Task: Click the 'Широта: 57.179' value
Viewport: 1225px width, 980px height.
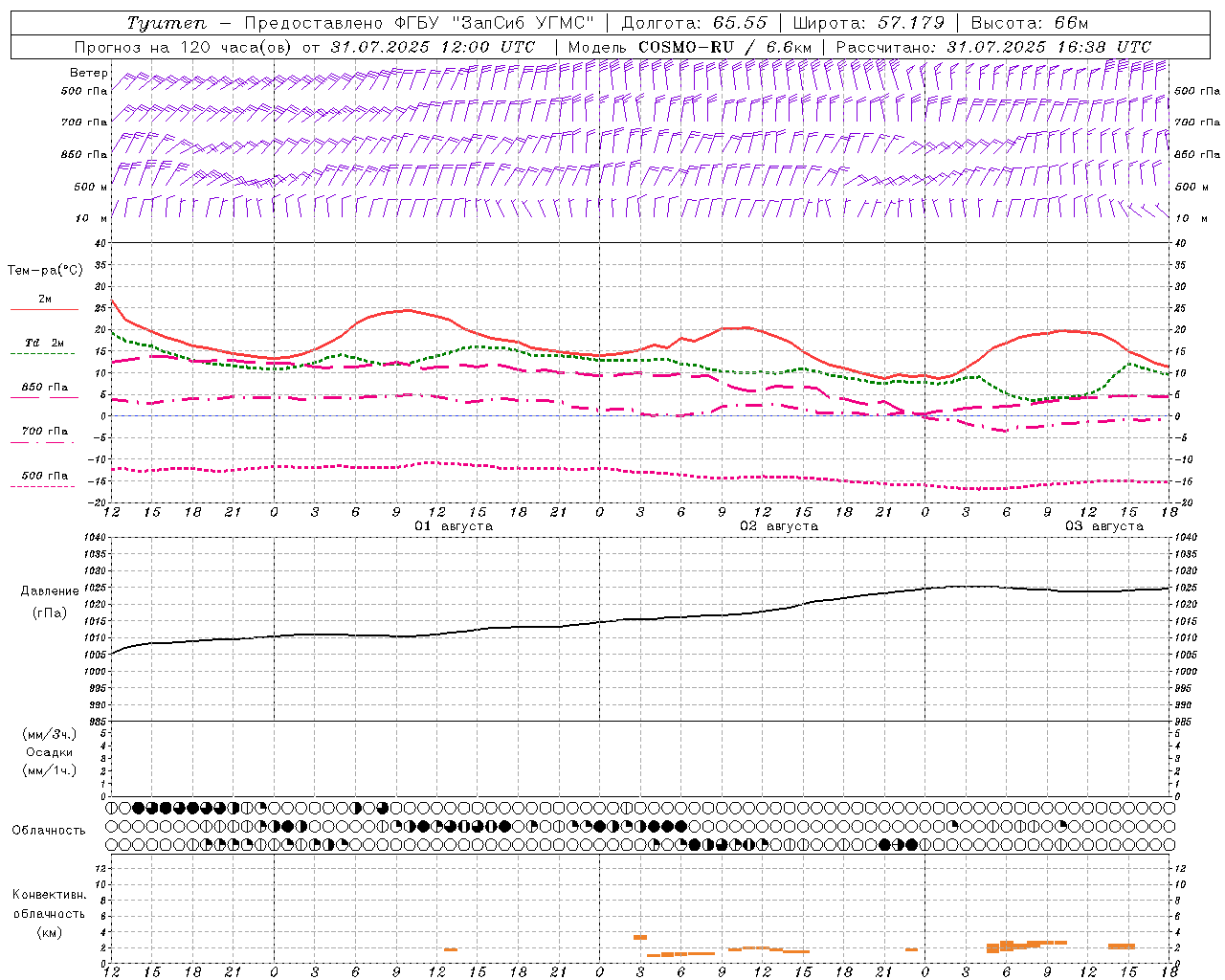Action: coord(868,23)
